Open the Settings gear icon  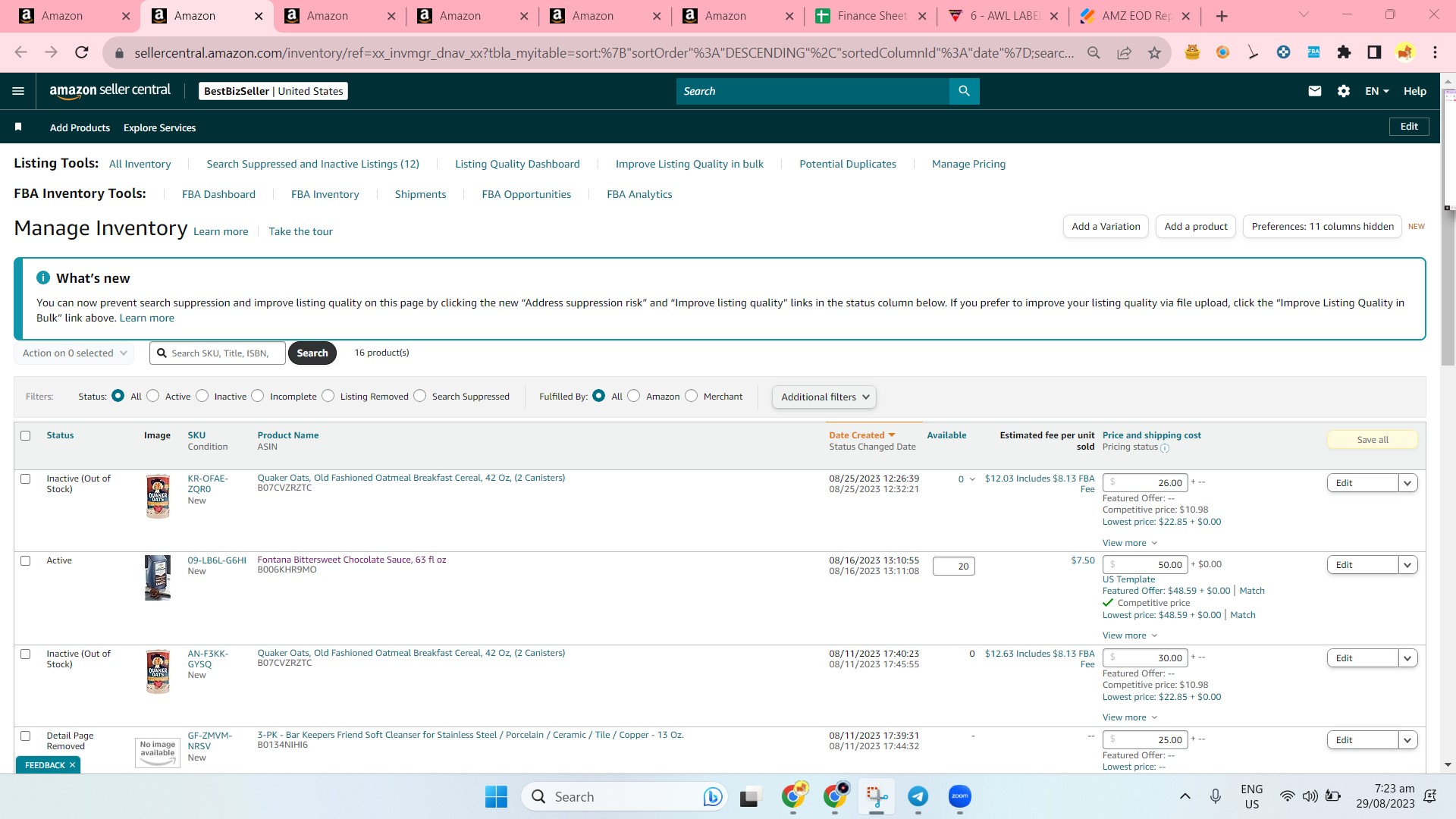coord(1344,91)
